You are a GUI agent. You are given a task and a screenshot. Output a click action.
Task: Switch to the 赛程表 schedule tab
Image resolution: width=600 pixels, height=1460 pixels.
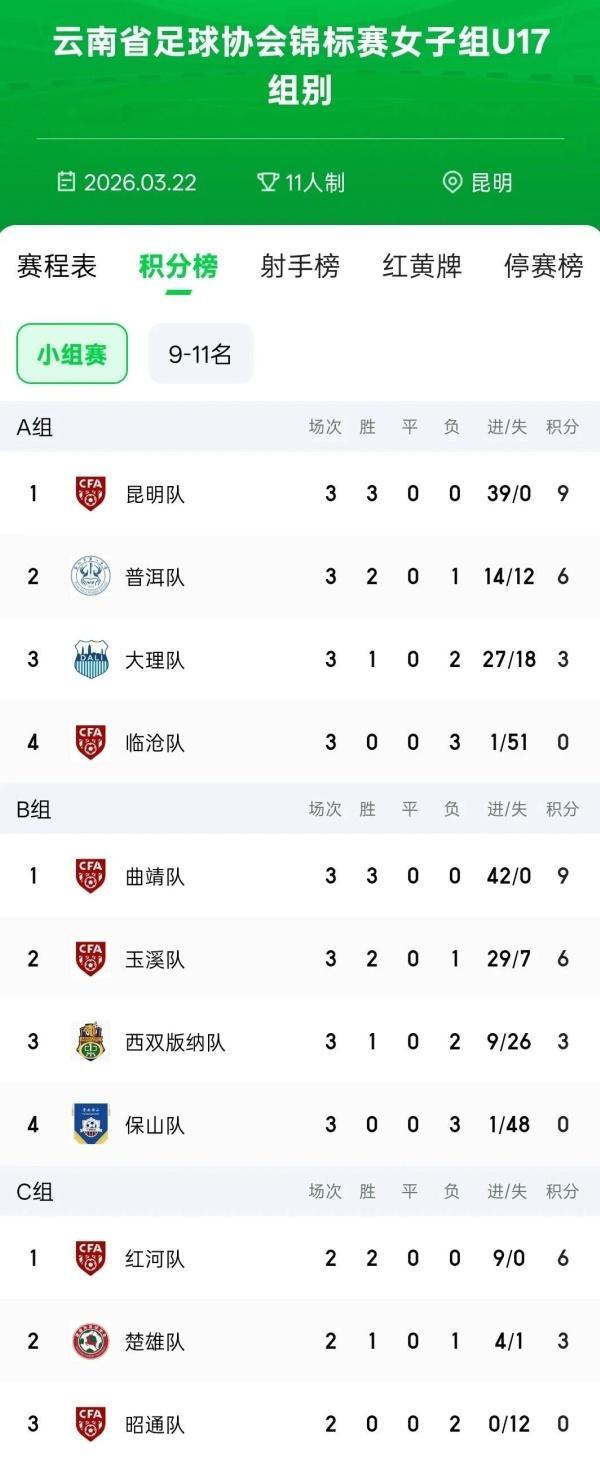click(57, 267)
